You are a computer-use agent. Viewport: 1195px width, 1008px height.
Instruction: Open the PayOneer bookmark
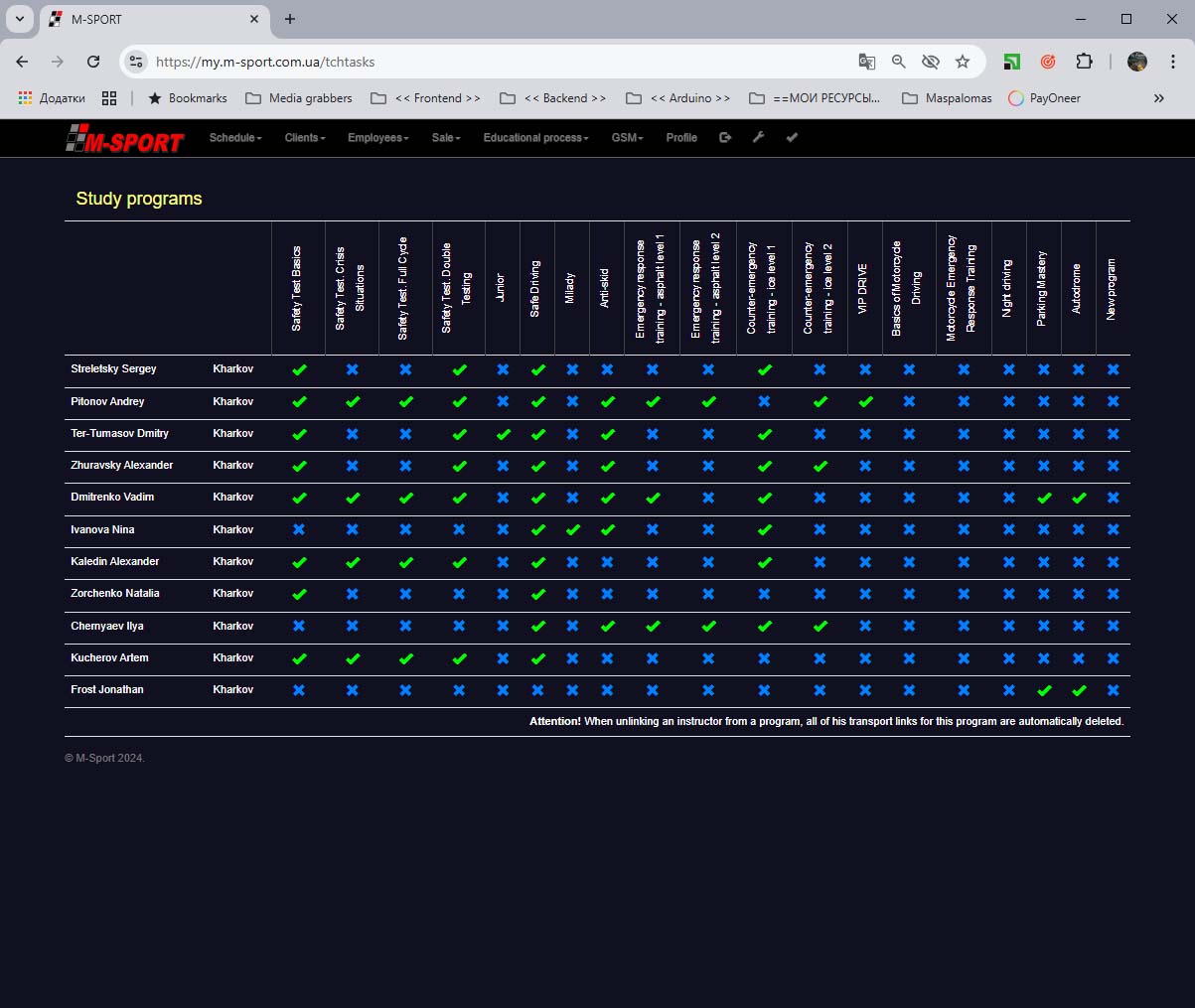click(1044, 98)
